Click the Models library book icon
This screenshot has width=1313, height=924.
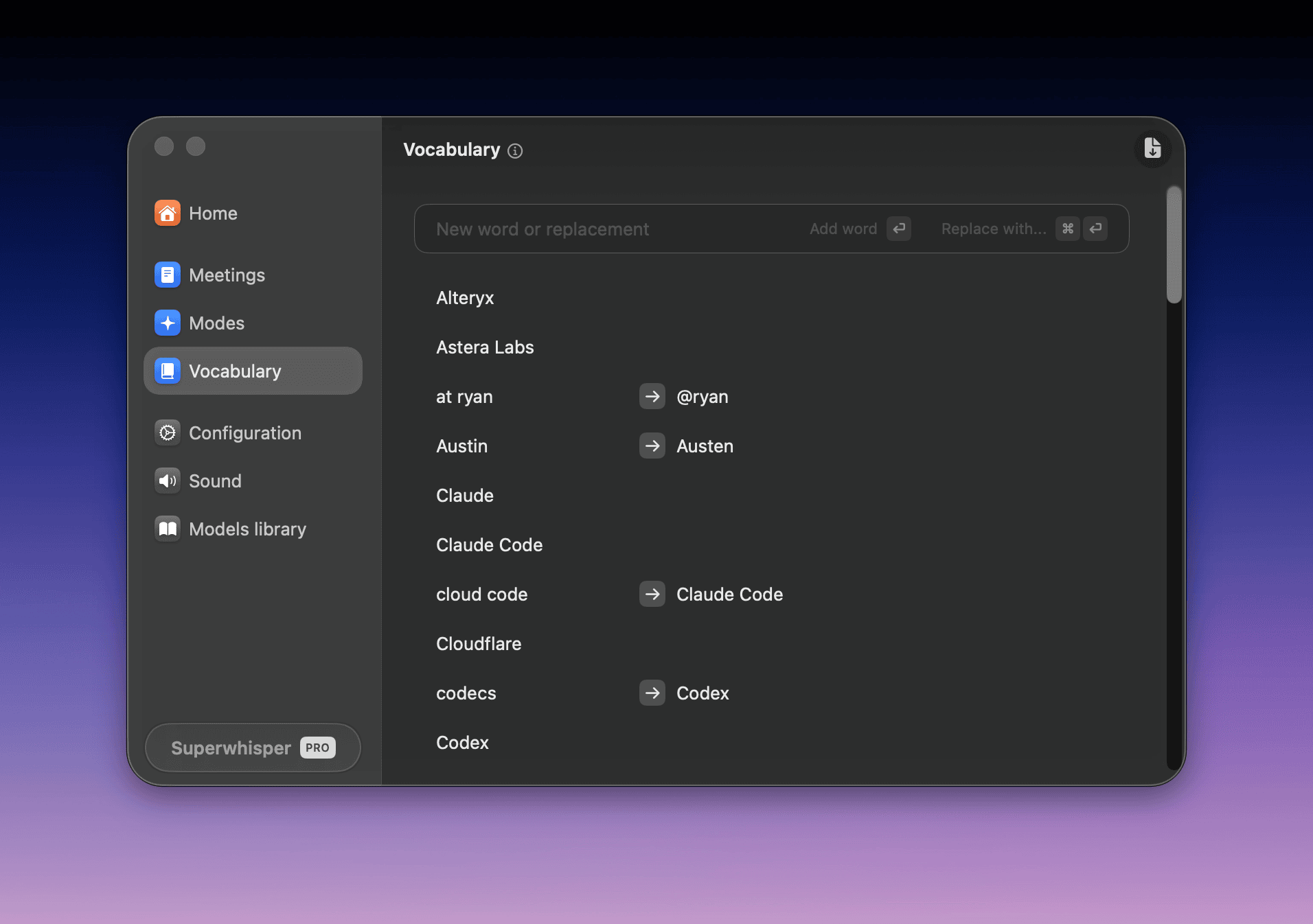click(168, 529)
